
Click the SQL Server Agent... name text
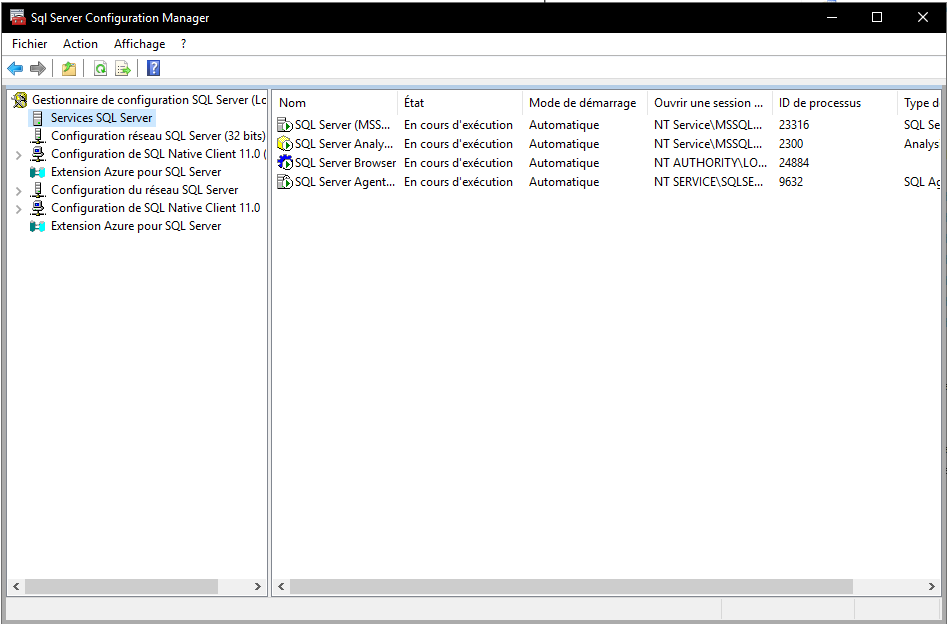344,182
